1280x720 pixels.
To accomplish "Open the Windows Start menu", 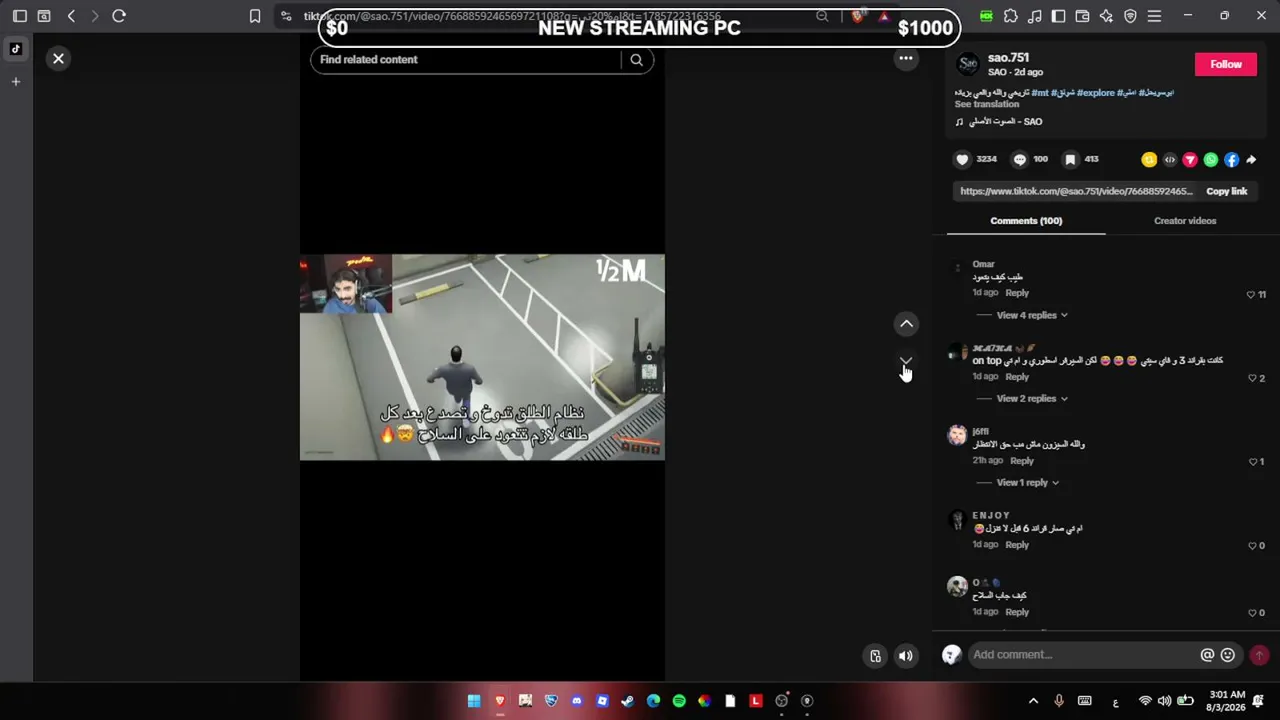I will point(474,701).
